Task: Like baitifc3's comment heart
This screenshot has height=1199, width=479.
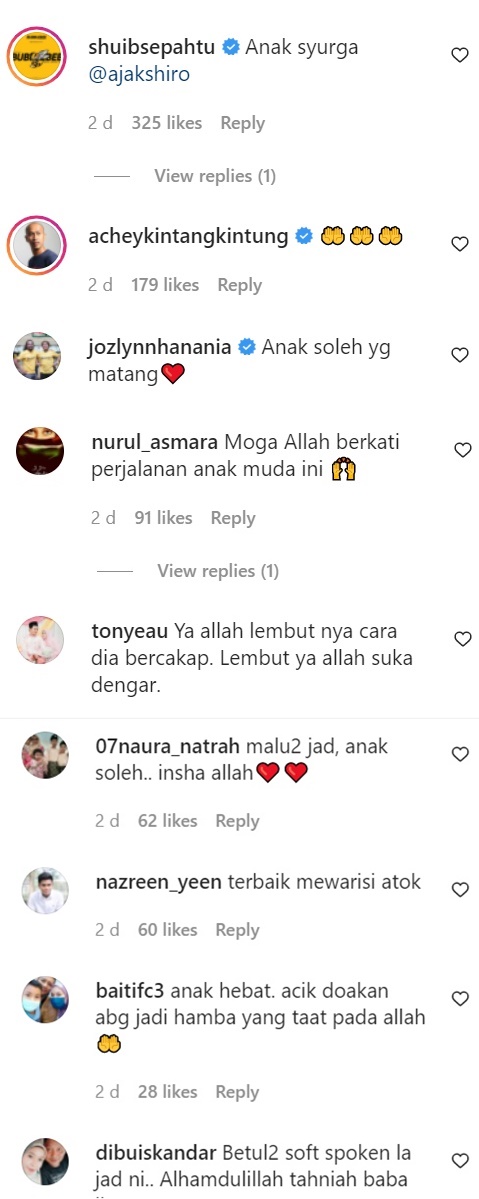Action: click(x=460, y=999)
